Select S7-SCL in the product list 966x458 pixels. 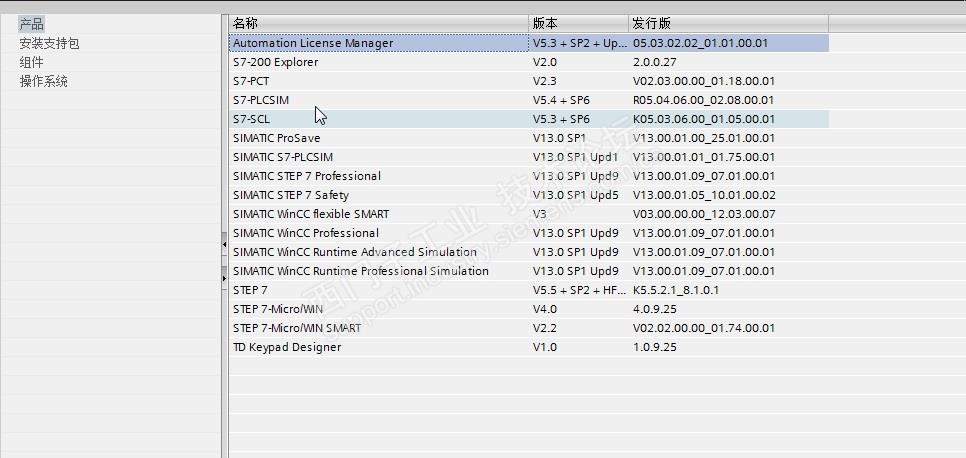[252, 119]
